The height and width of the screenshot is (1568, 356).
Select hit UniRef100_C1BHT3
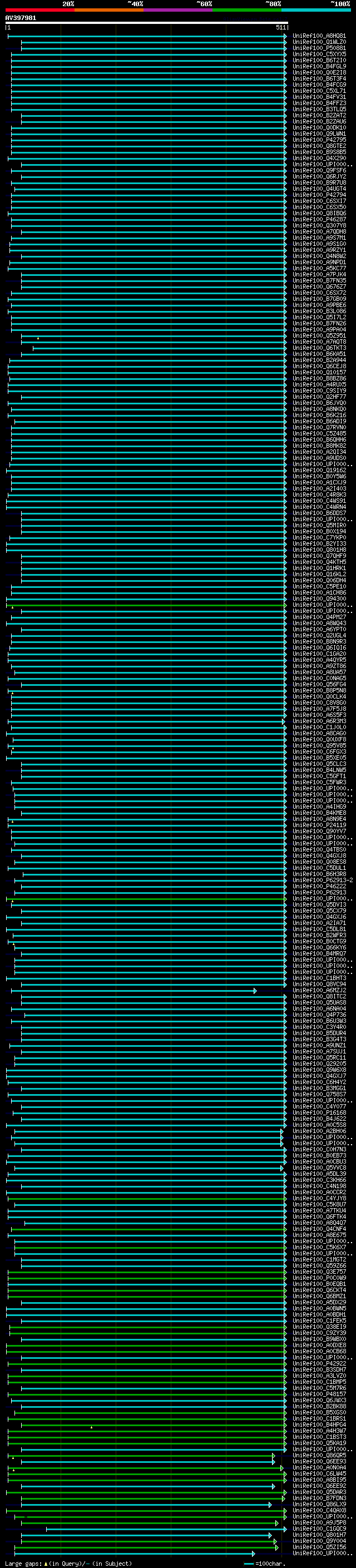point(319,978)
